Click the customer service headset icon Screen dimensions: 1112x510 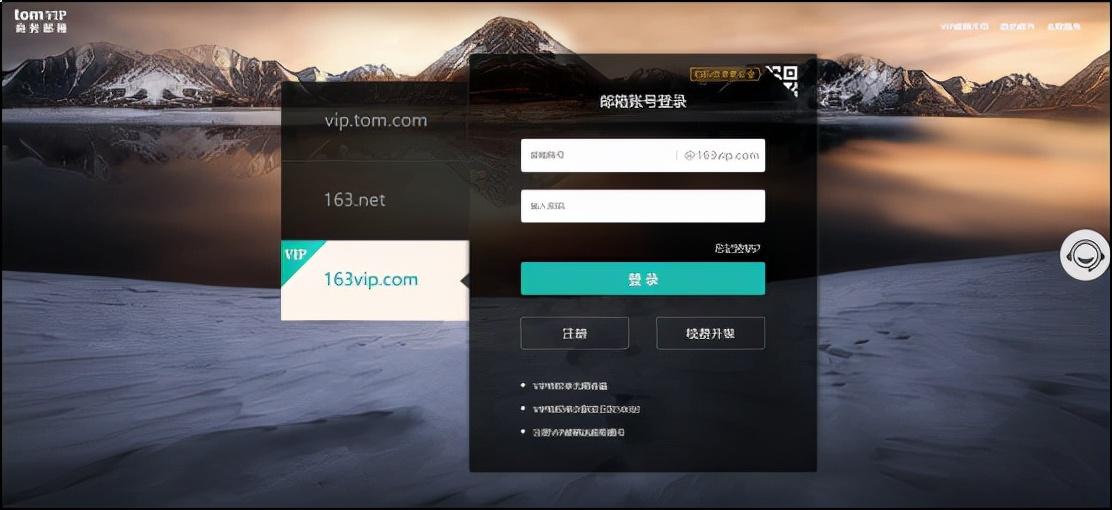coord(1084,255)
